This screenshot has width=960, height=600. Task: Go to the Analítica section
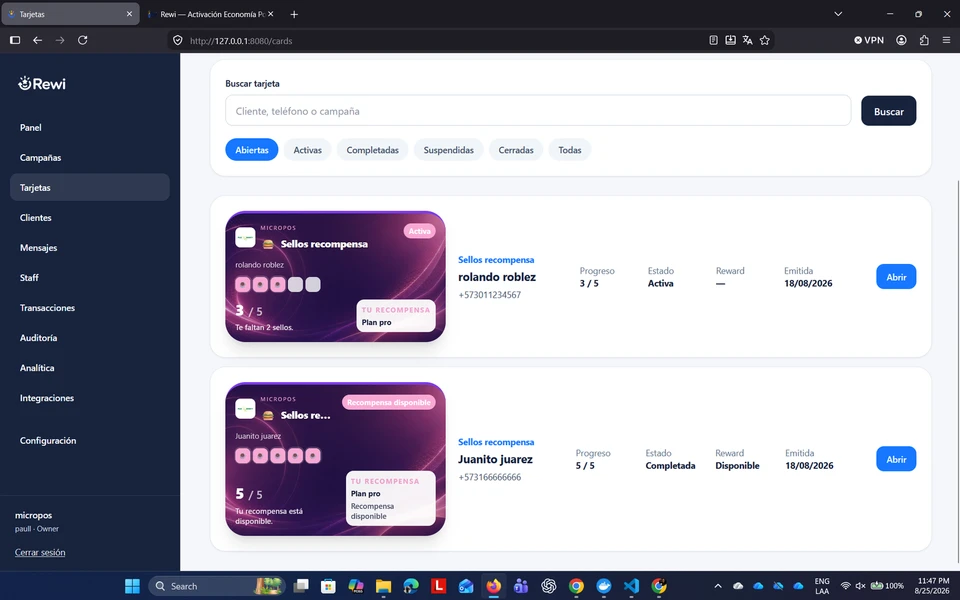(x=37, y=367)
